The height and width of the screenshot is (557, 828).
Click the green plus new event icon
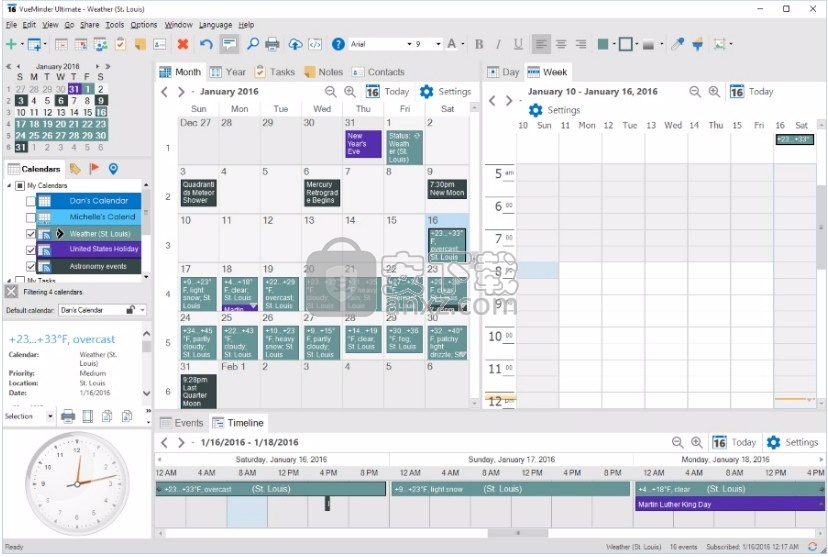(x=11, y=44)
